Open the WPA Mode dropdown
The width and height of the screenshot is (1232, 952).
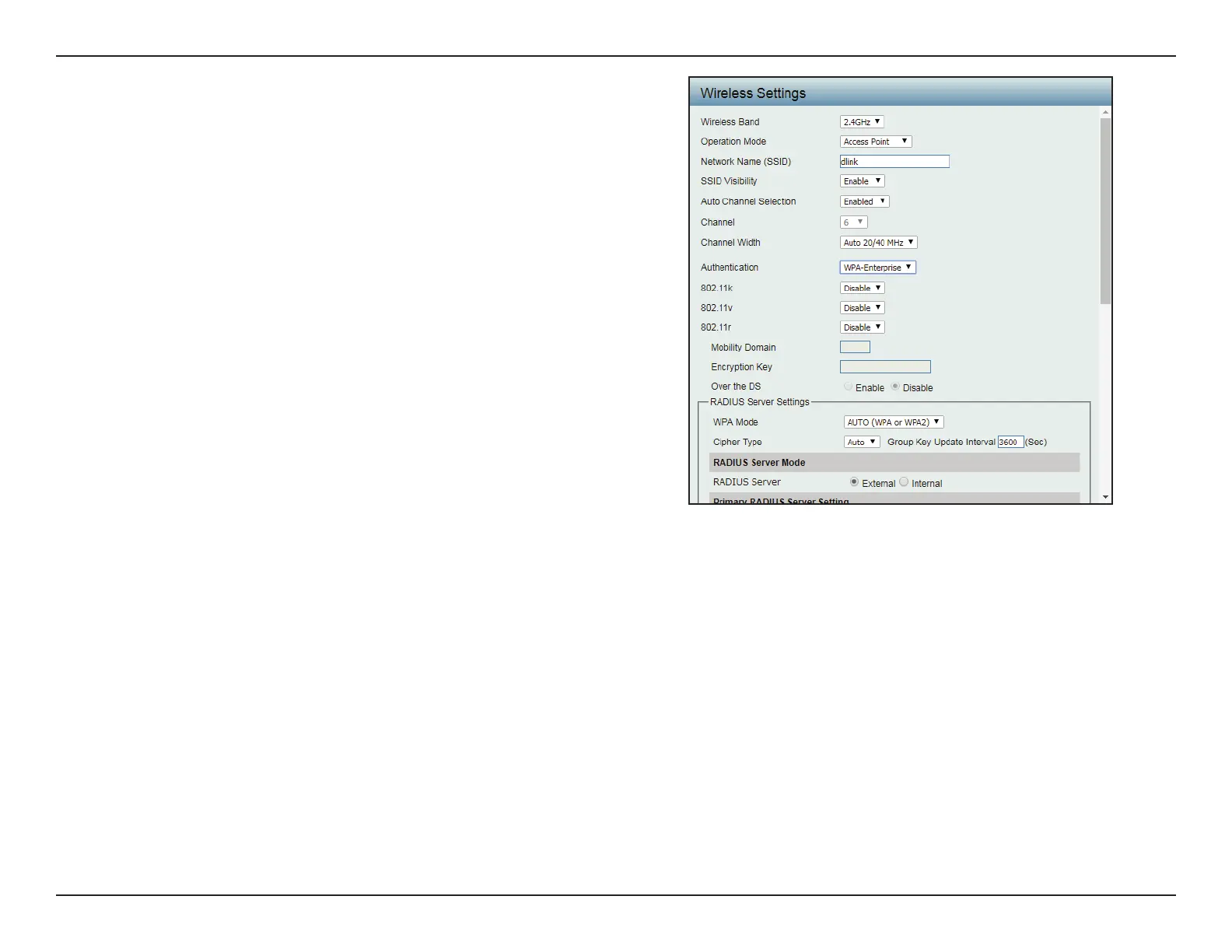pyautogui.click(x=894, y=422)
